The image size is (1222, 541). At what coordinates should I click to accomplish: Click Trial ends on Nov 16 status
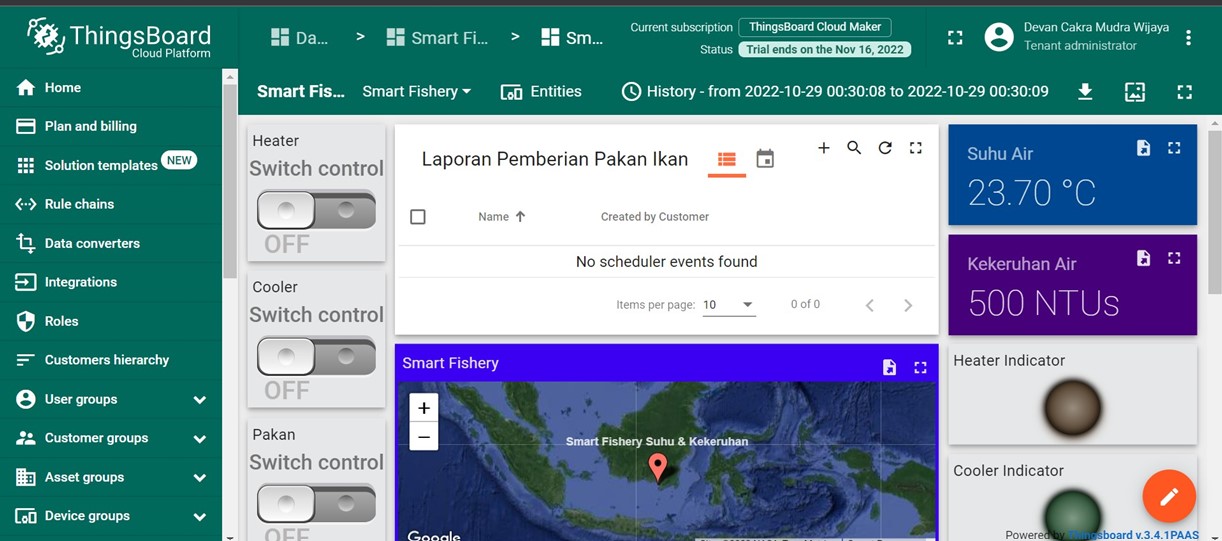point(825,49)
